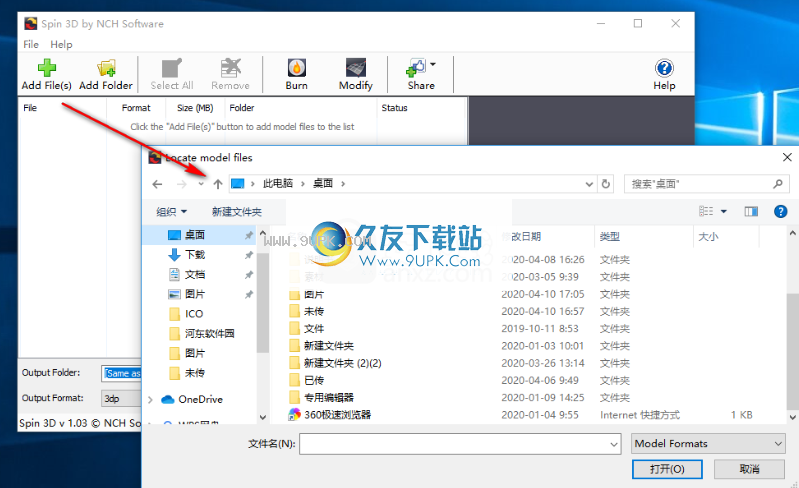Click the Status column header

point(394,107)
